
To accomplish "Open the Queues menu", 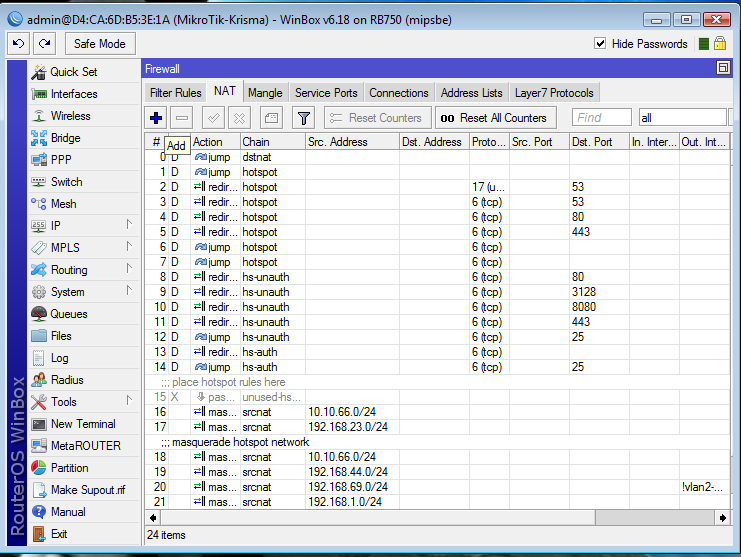I will [84, 314].
